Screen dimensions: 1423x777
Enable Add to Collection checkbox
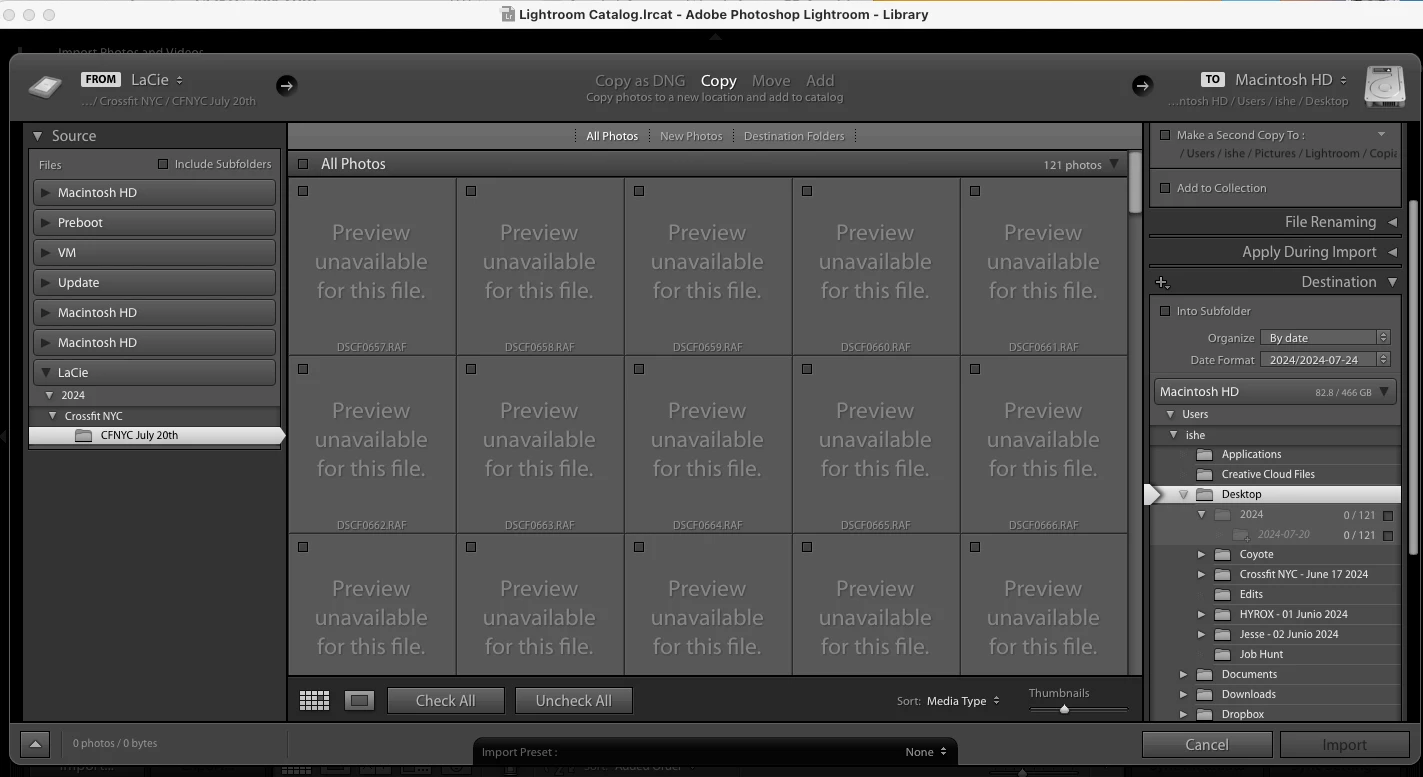(x=1165, y=188)
